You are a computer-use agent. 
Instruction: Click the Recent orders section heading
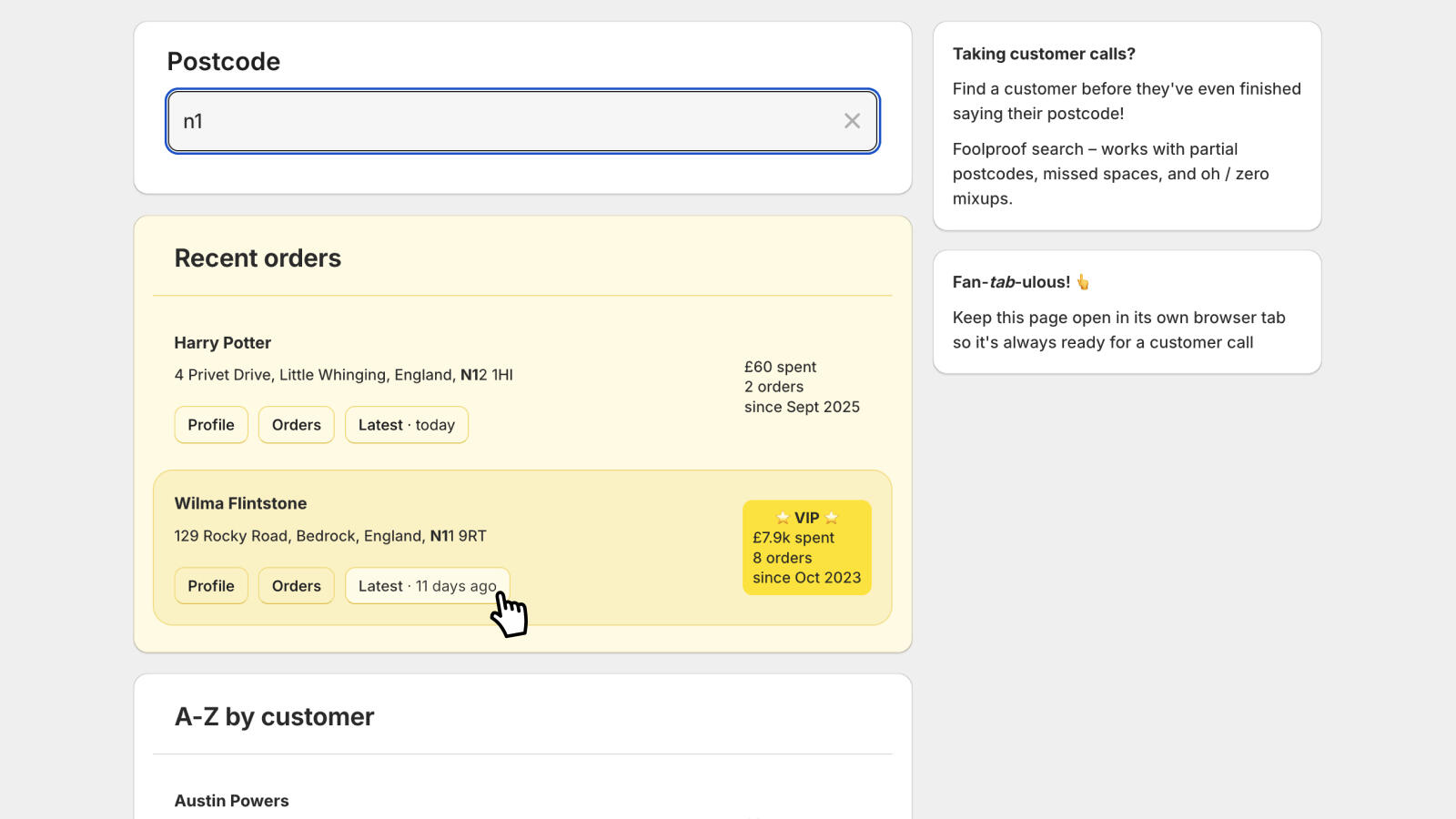(258, 258)
